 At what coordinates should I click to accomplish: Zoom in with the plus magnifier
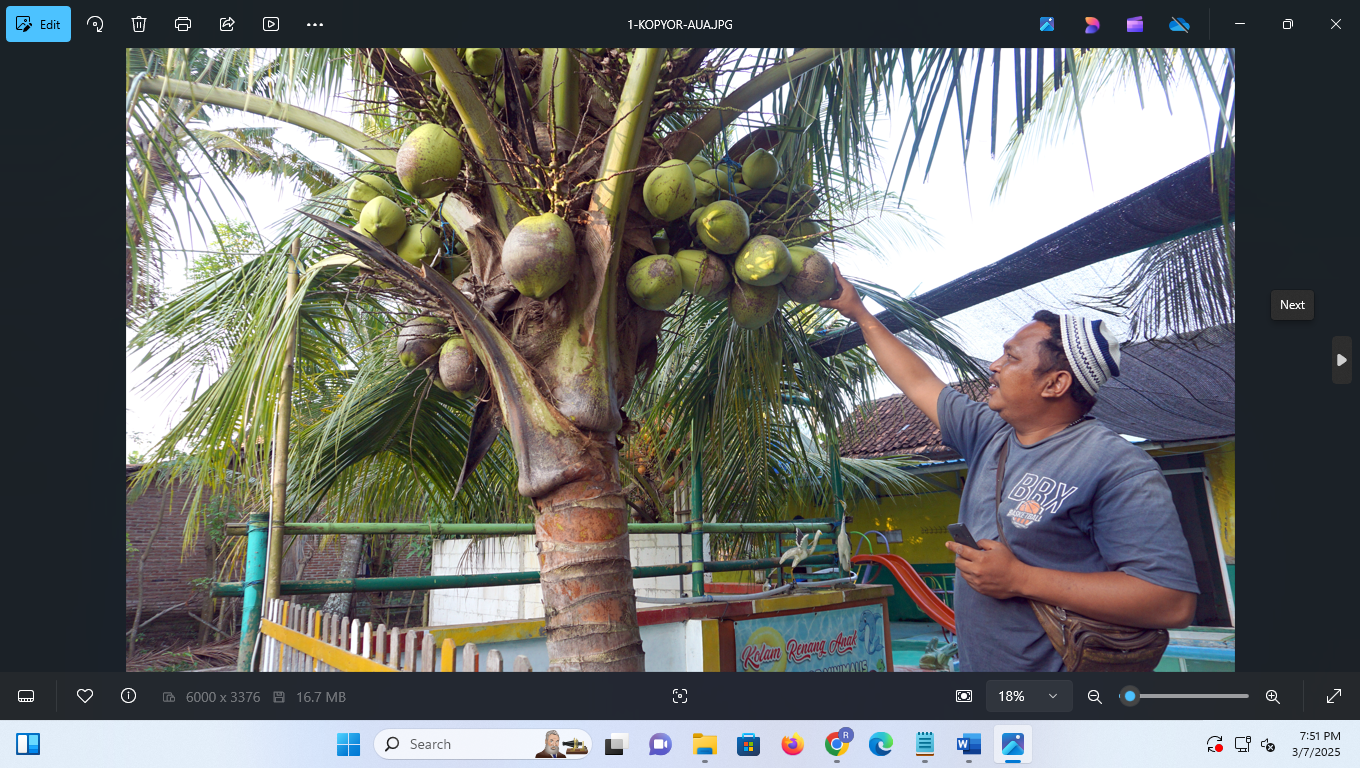(1273, 696)
